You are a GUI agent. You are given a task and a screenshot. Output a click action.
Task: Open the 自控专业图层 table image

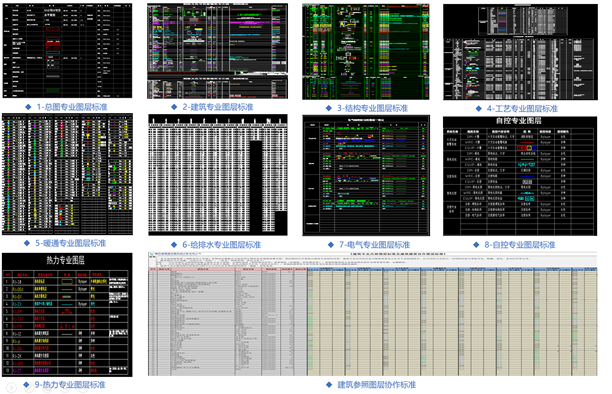(520, 176)
